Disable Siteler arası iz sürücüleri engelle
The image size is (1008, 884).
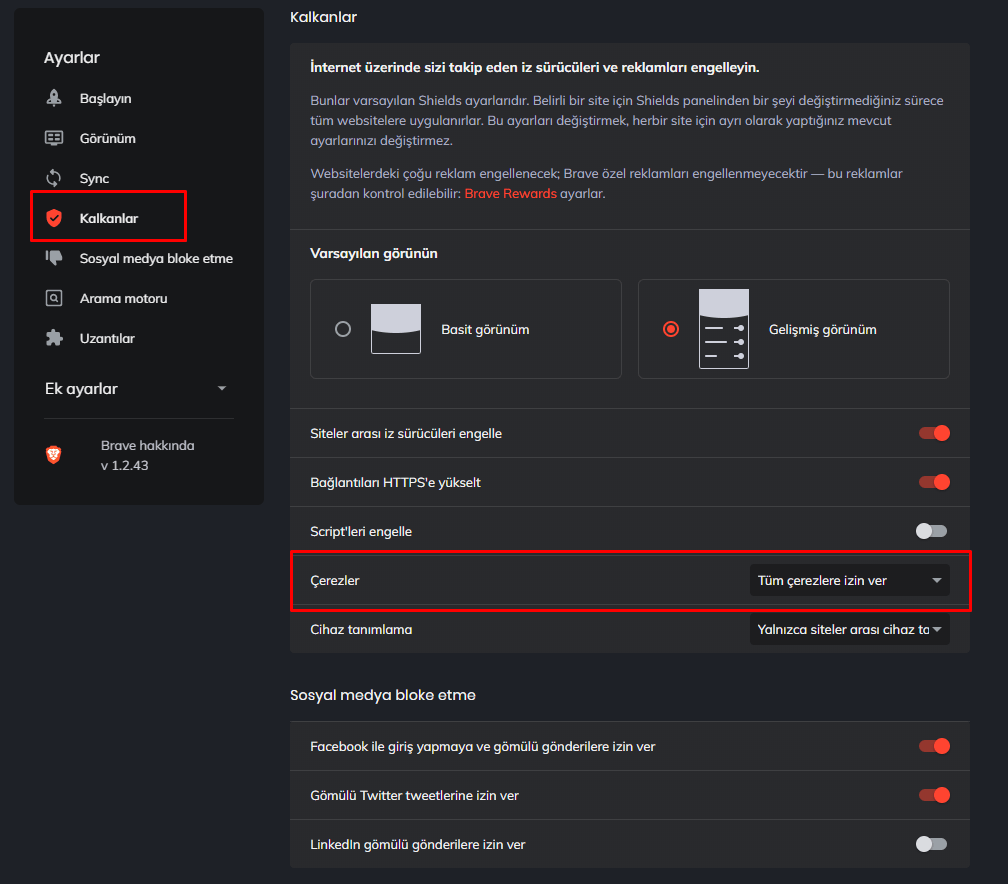934,433
